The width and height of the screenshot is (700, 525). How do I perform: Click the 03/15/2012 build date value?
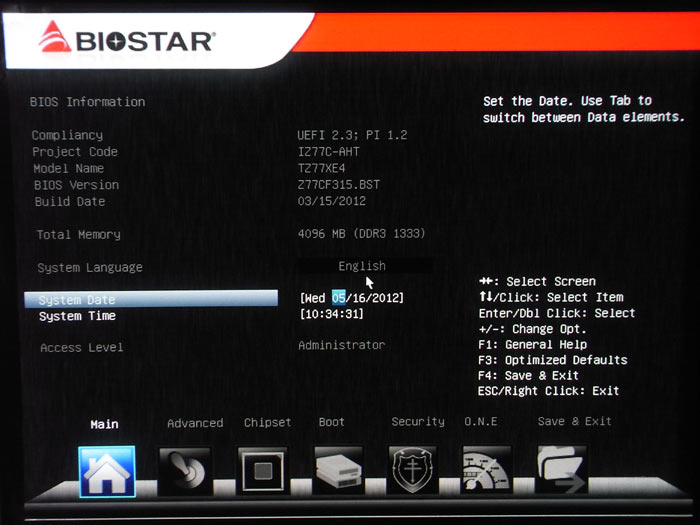[332, 200]
